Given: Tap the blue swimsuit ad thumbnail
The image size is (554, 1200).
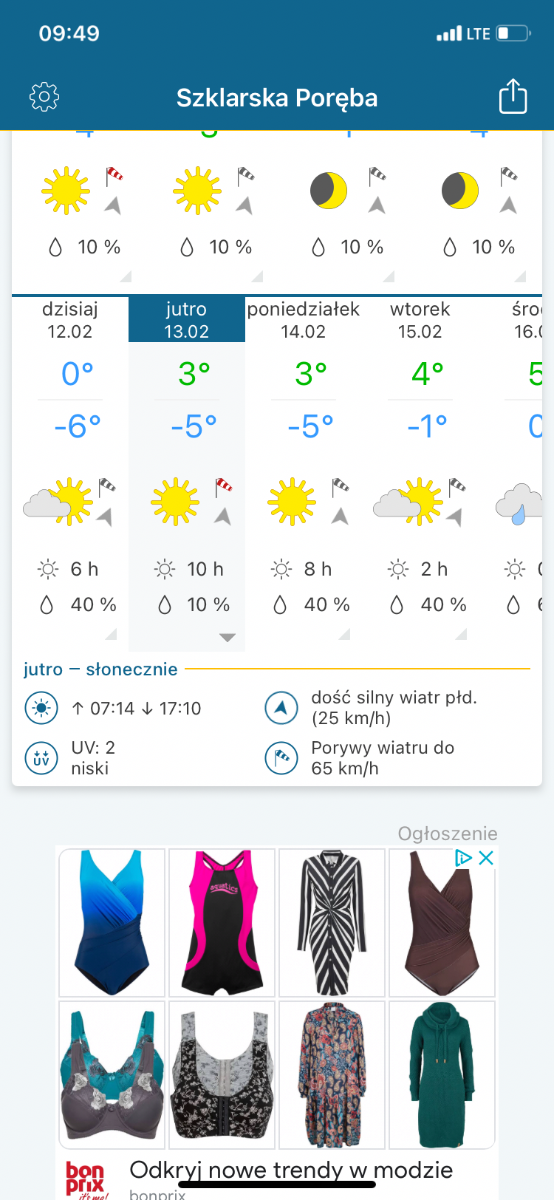Looking at the screenshot, I should 112,922.
